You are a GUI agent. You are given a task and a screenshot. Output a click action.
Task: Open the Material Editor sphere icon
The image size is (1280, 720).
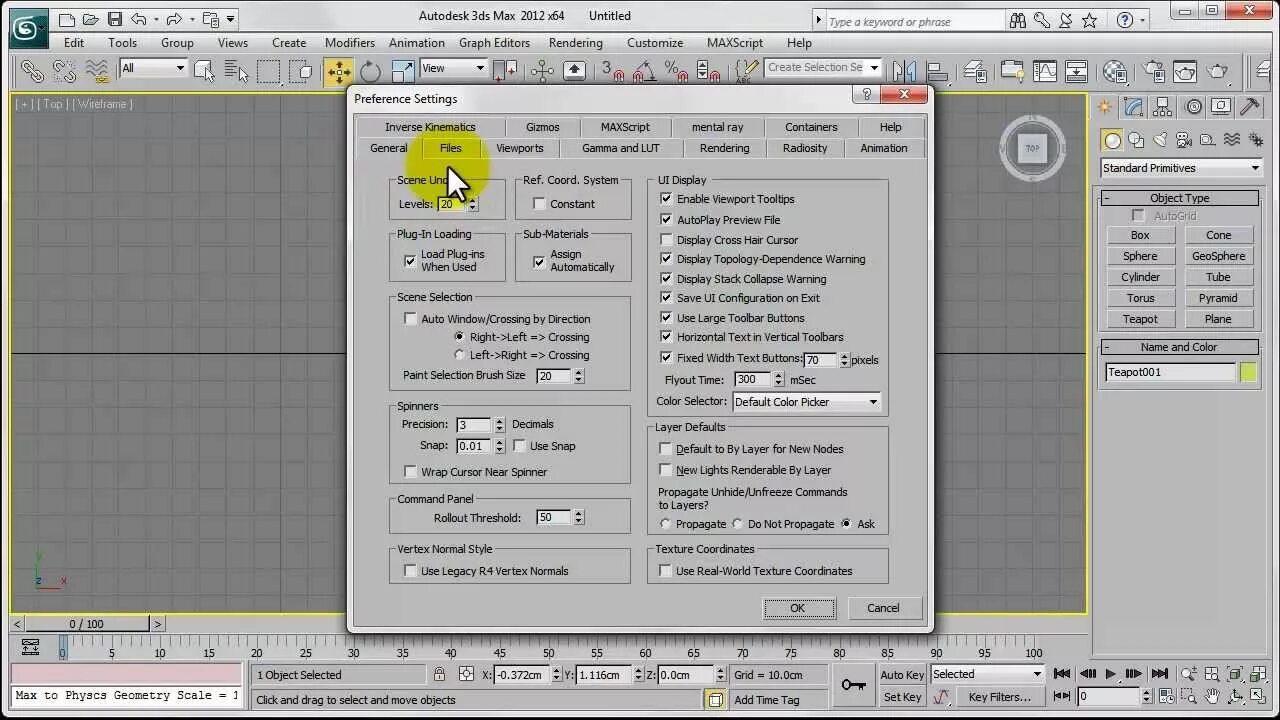pyautogui.click(x=1114, y=71)
